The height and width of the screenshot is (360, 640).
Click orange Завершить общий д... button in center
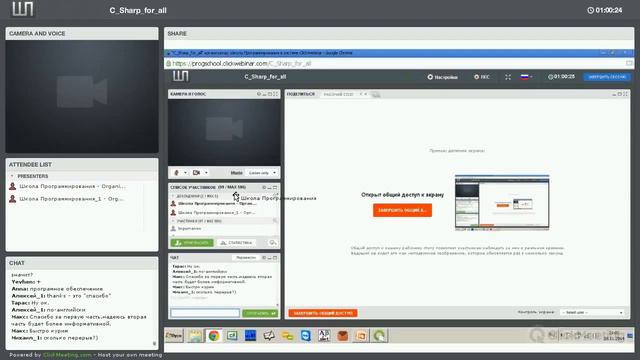pos(402,210)
